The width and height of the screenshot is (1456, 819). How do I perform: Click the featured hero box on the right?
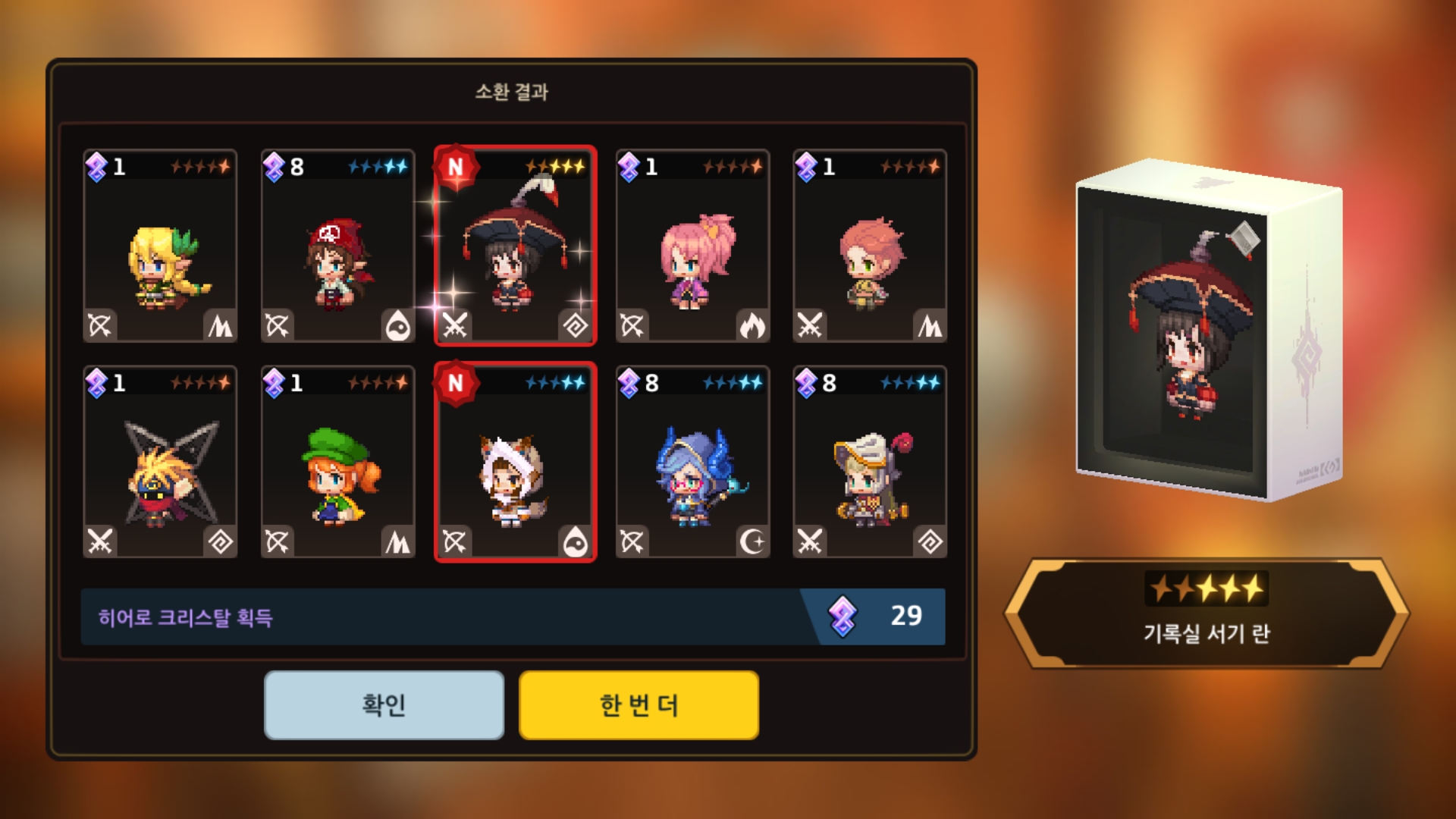tap(1209, 330)
